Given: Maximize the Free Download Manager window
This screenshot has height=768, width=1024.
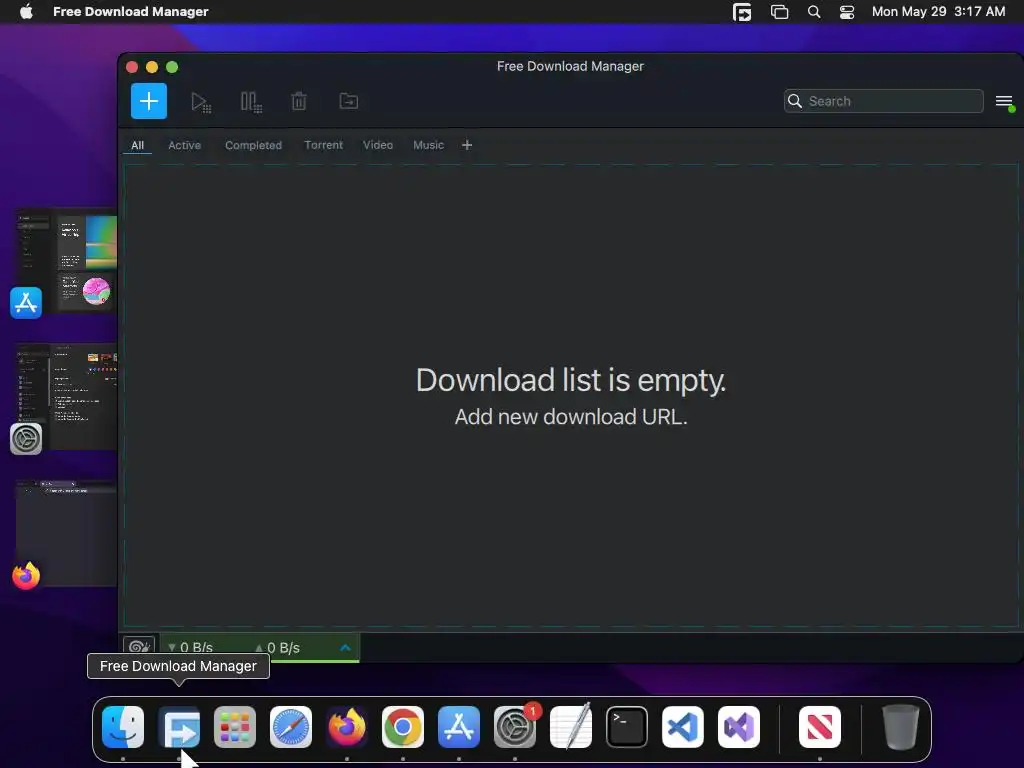Looking at the screenshot, I should 172,67.
